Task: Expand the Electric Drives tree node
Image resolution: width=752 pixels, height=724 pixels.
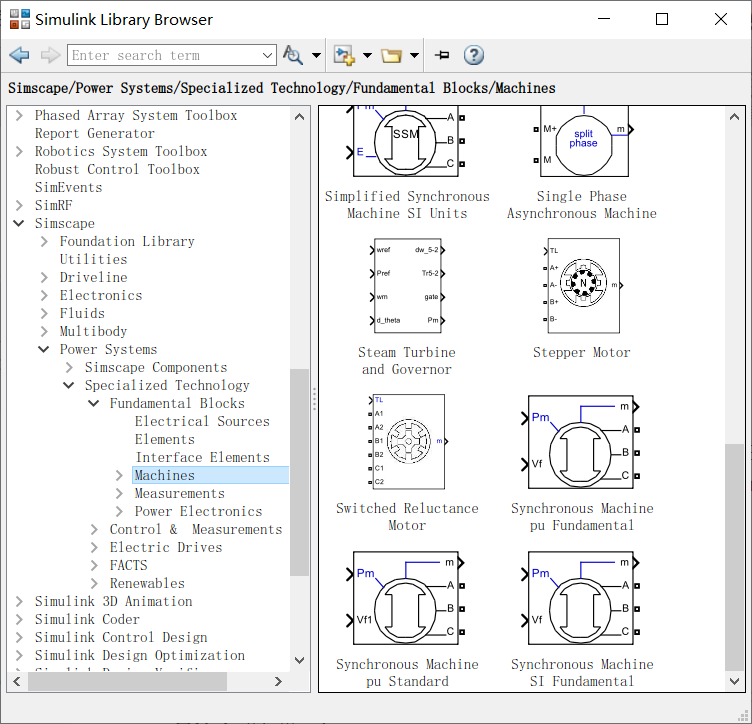Action: click(x=95, y=548)
